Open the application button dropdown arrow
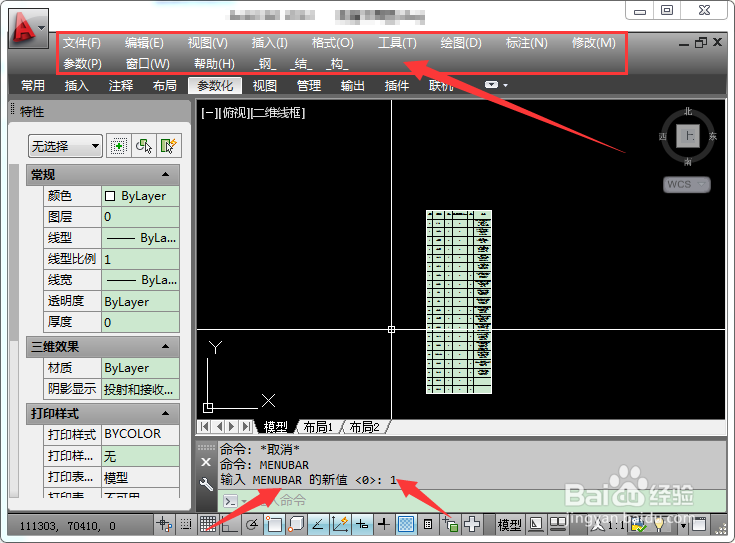Viewport: 735px width, 543px height. [42, 28]
